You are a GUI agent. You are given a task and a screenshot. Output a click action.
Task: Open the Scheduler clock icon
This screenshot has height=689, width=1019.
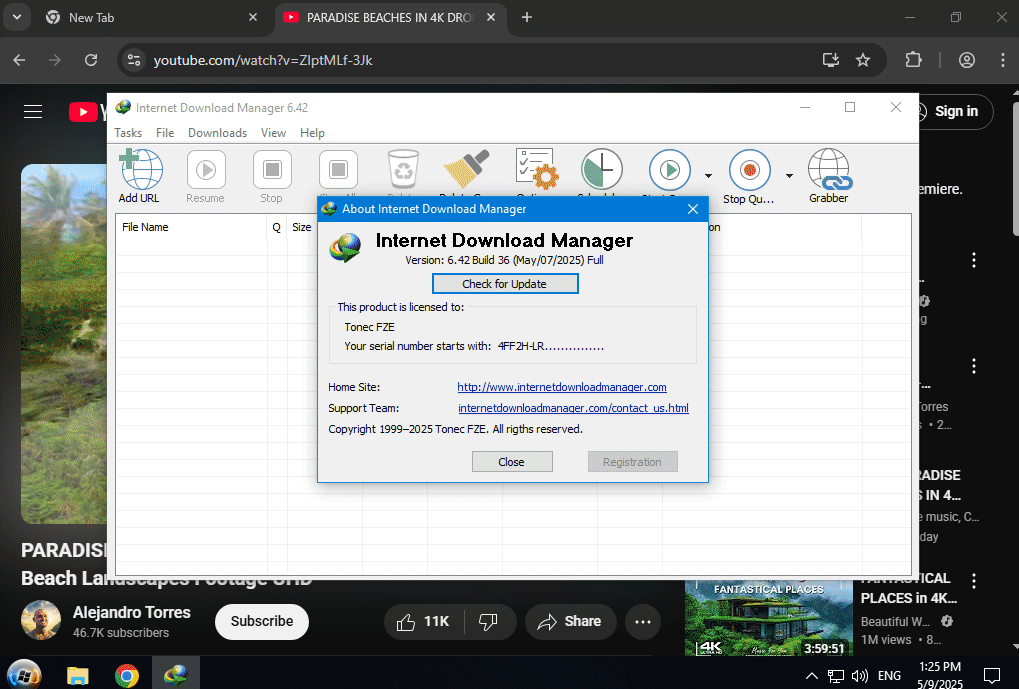(601, 170)
